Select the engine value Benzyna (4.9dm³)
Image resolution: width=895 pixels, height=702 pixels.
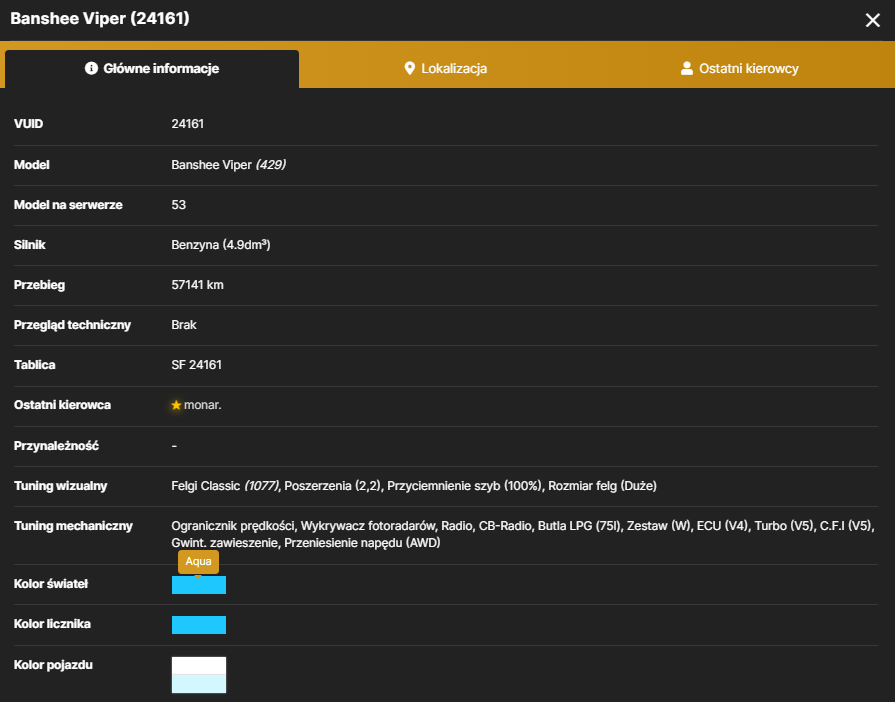point(221,245)
